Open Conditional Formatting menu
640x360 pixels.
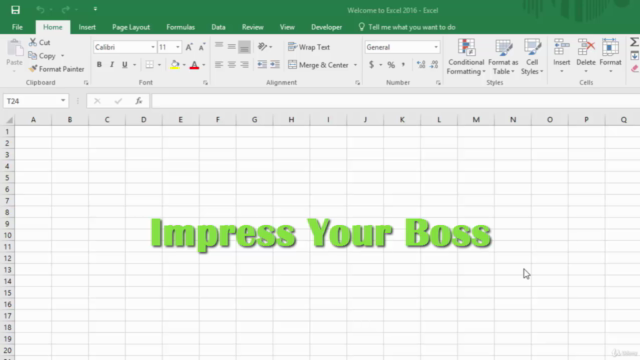click(x=466, y=57)
